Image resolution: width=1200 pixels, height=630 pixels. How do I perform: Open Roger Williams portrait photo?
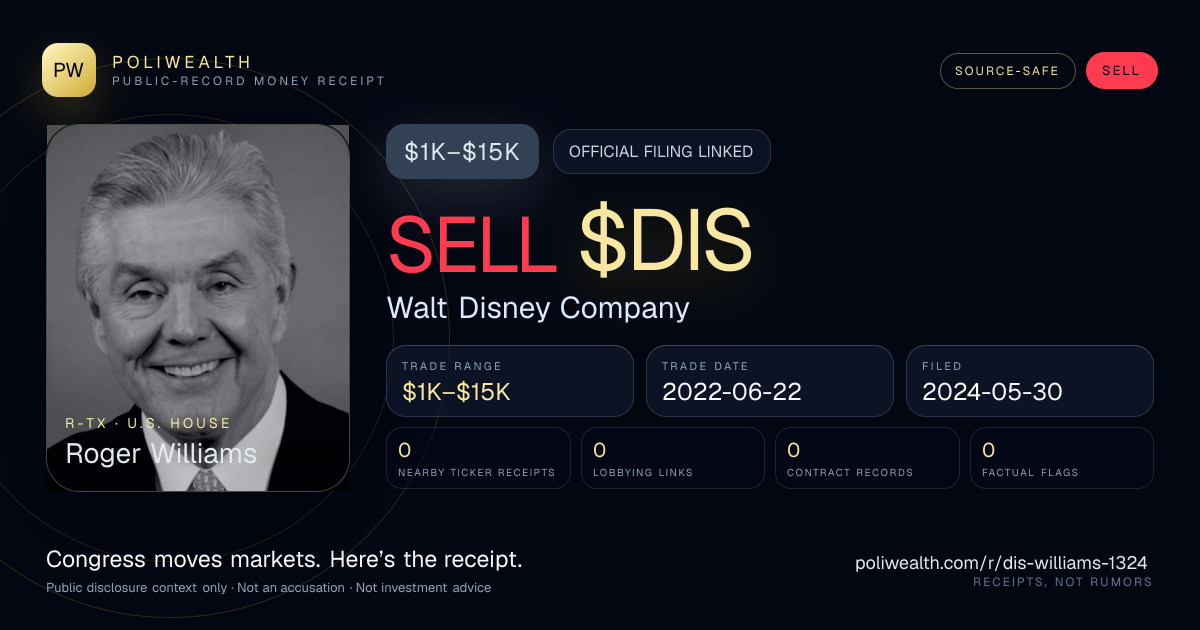pyautogui.click(x=198, y=308)
